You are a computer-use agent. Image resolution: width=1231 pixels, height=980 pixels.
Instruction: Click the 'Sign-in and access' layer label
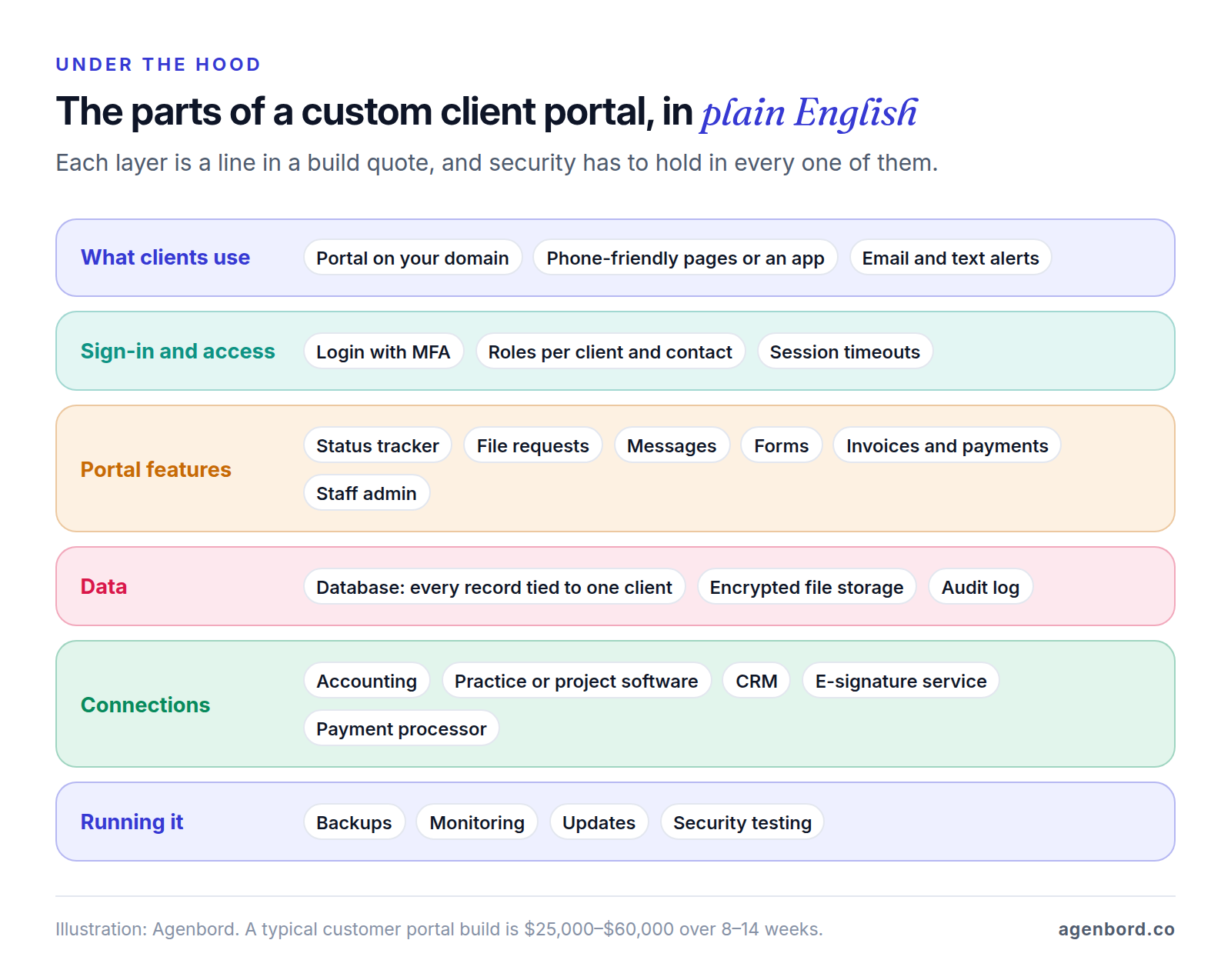point(178,351)
